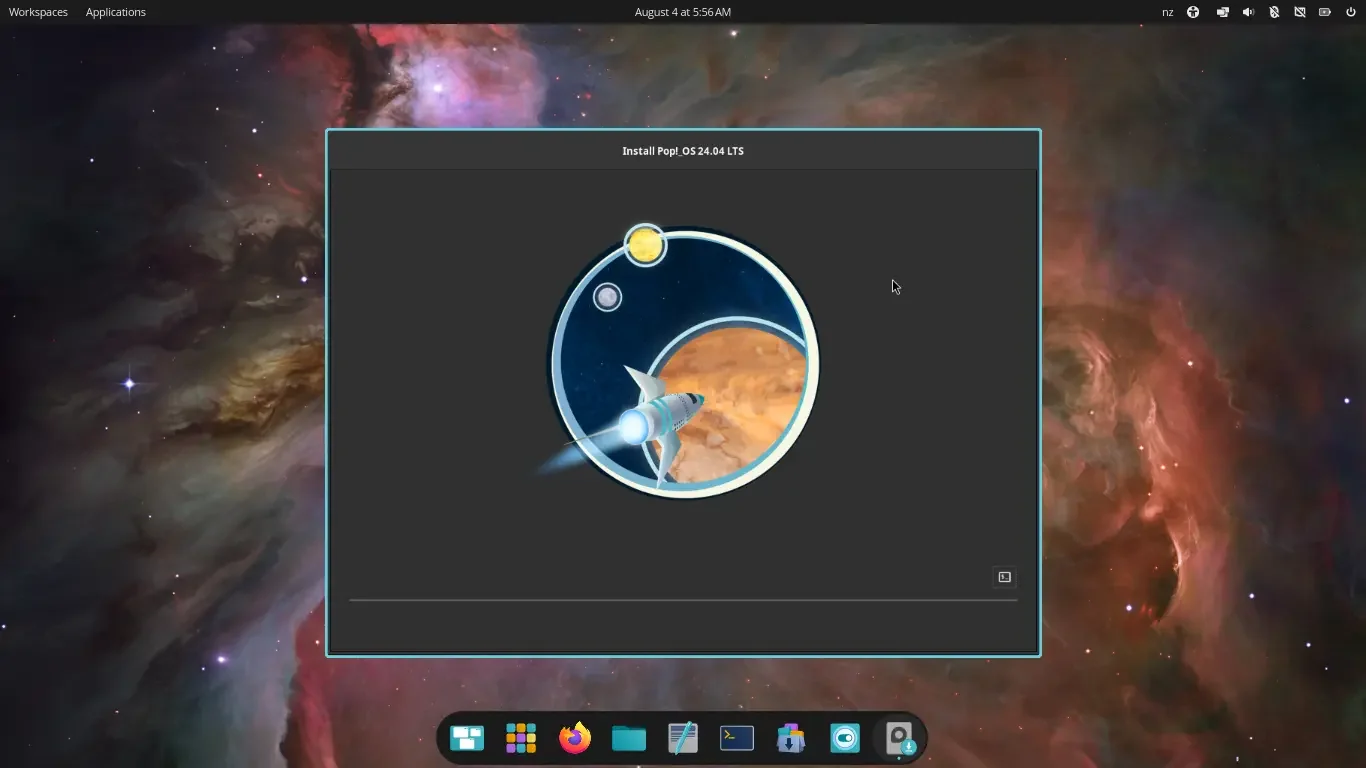Open the disabled Bluetooth indicator in the tray
The height and width of the screenshot is (768, 1366).
1274,12
